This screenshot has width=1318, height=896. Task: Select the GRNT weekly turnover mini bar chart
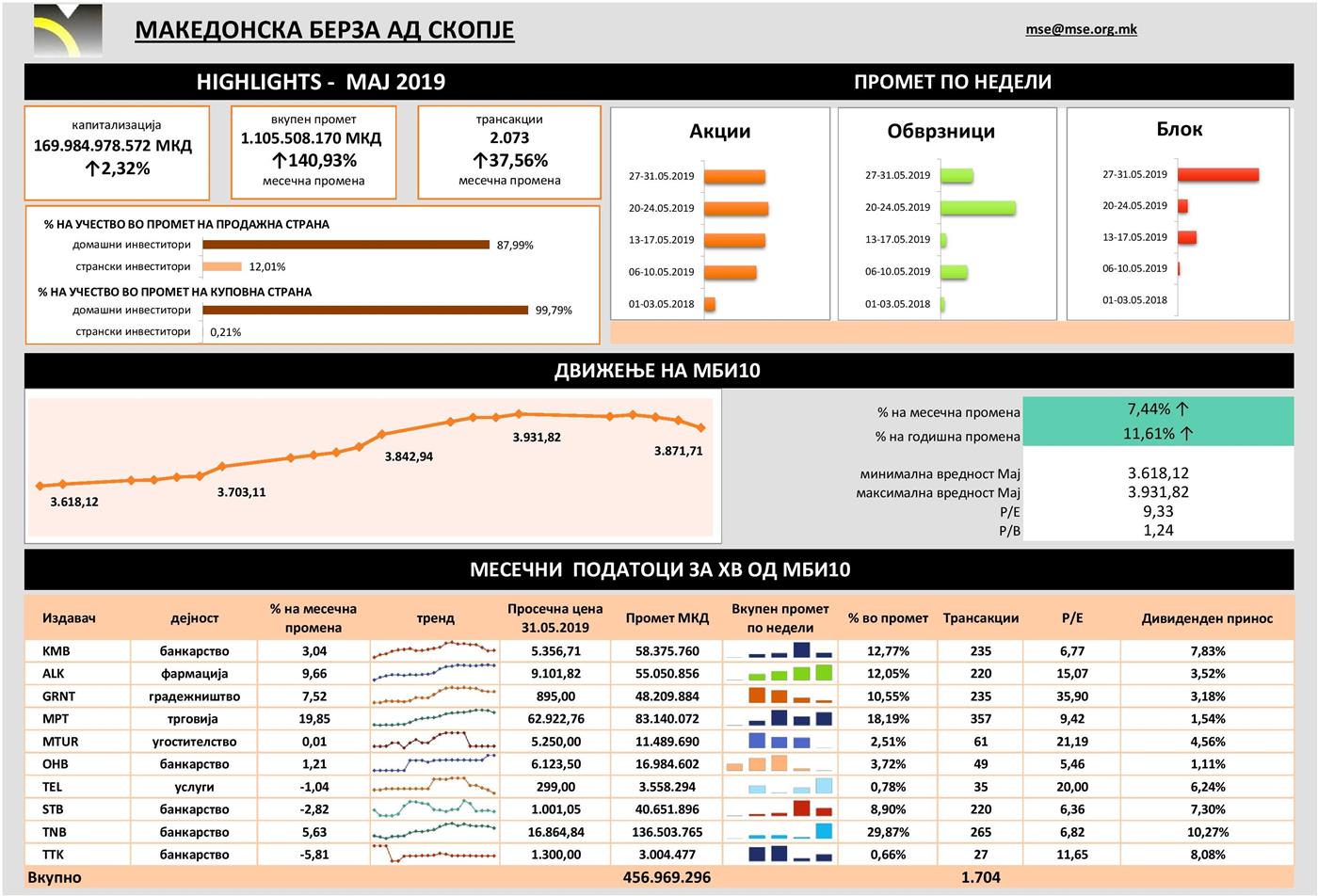(780, 696)
